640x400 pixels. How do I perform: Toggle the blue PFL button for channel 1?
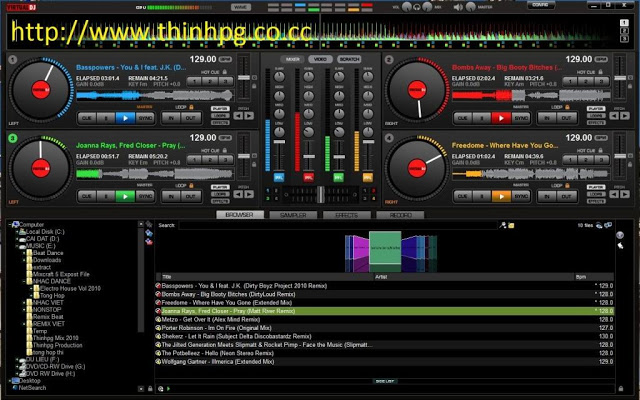[x=279, y=178]
